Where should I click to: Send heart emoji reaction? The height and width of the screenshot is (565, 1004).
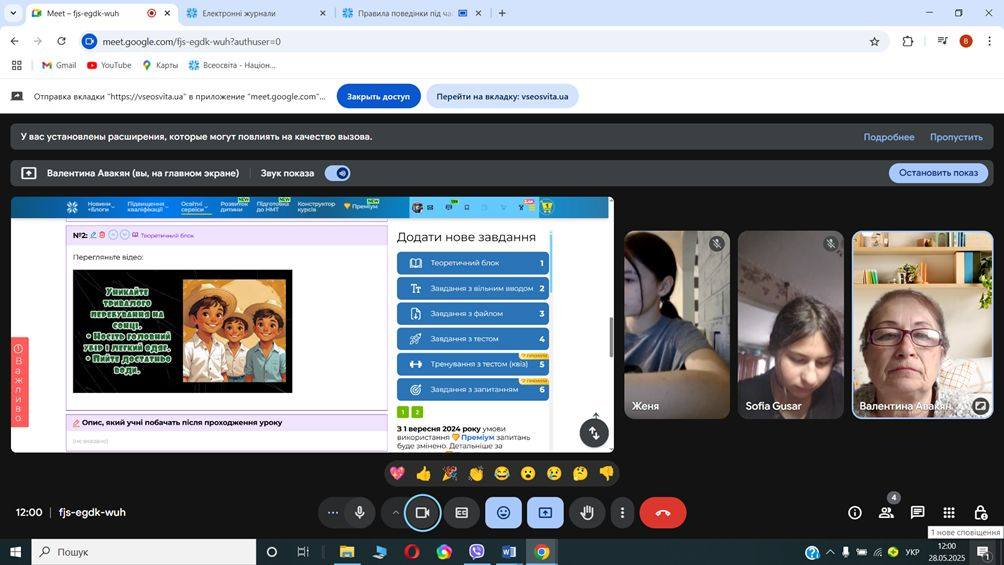pyautogui.click(x=397, y=473)
